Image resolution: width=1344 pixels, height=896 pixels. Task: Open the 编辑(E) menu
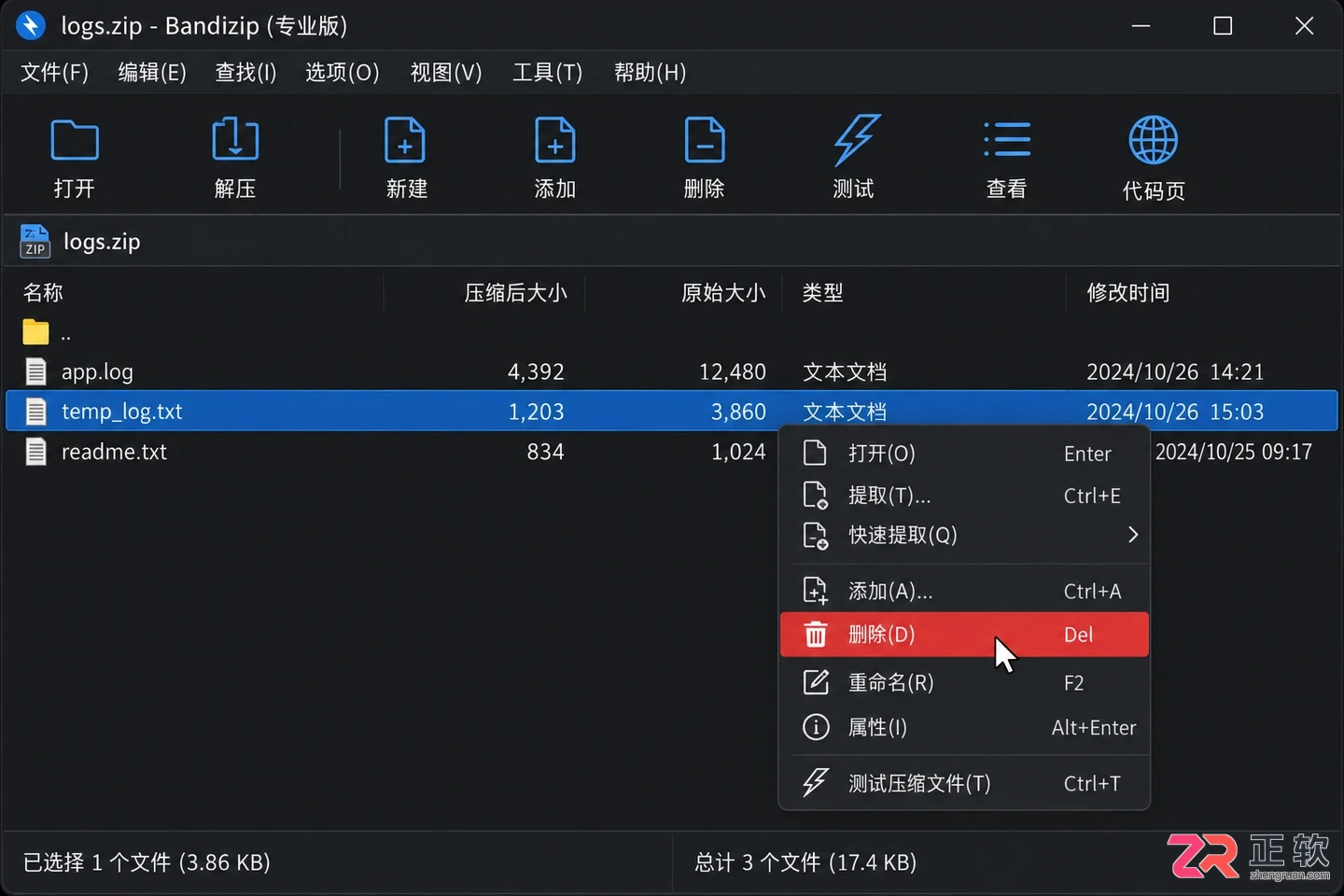152,73
